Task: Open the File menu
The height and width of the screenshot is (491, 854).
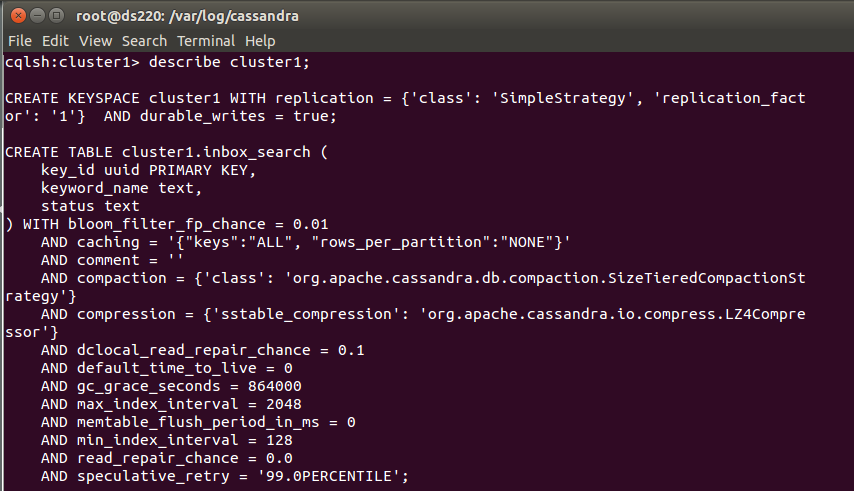Action: point(20,41)
